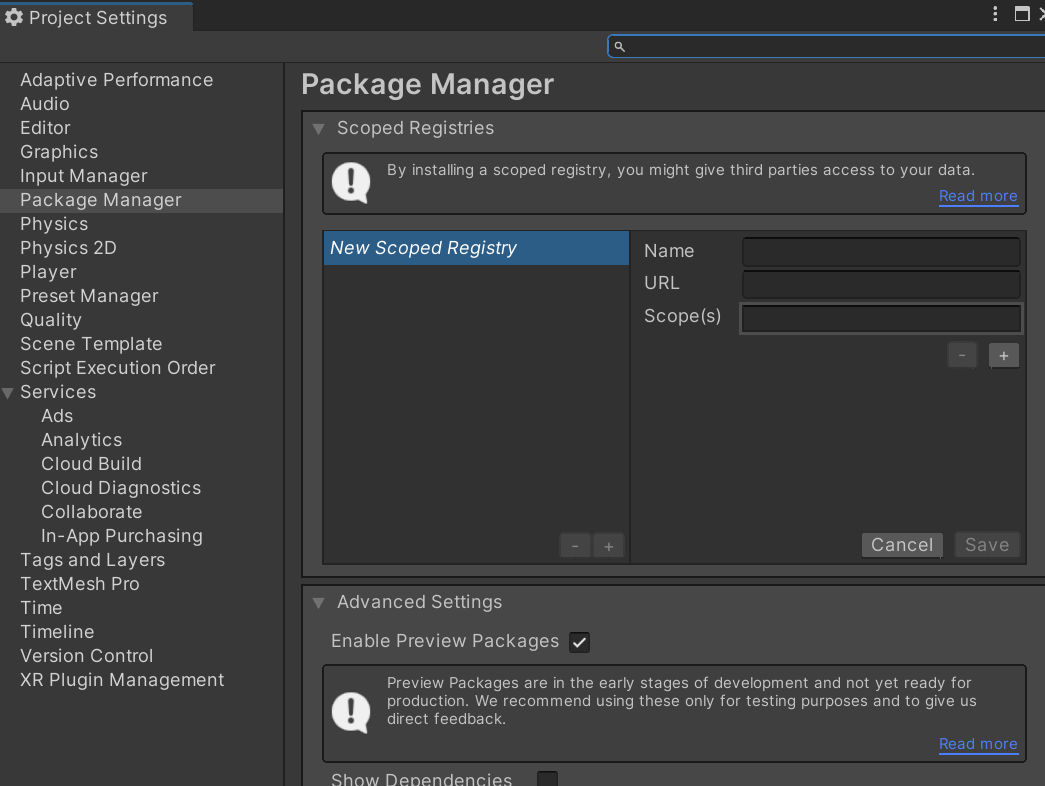This screenshot has width=1045, height=786.
Task: Click the scoped registry warning icon
Action: (x=351, y=183)
